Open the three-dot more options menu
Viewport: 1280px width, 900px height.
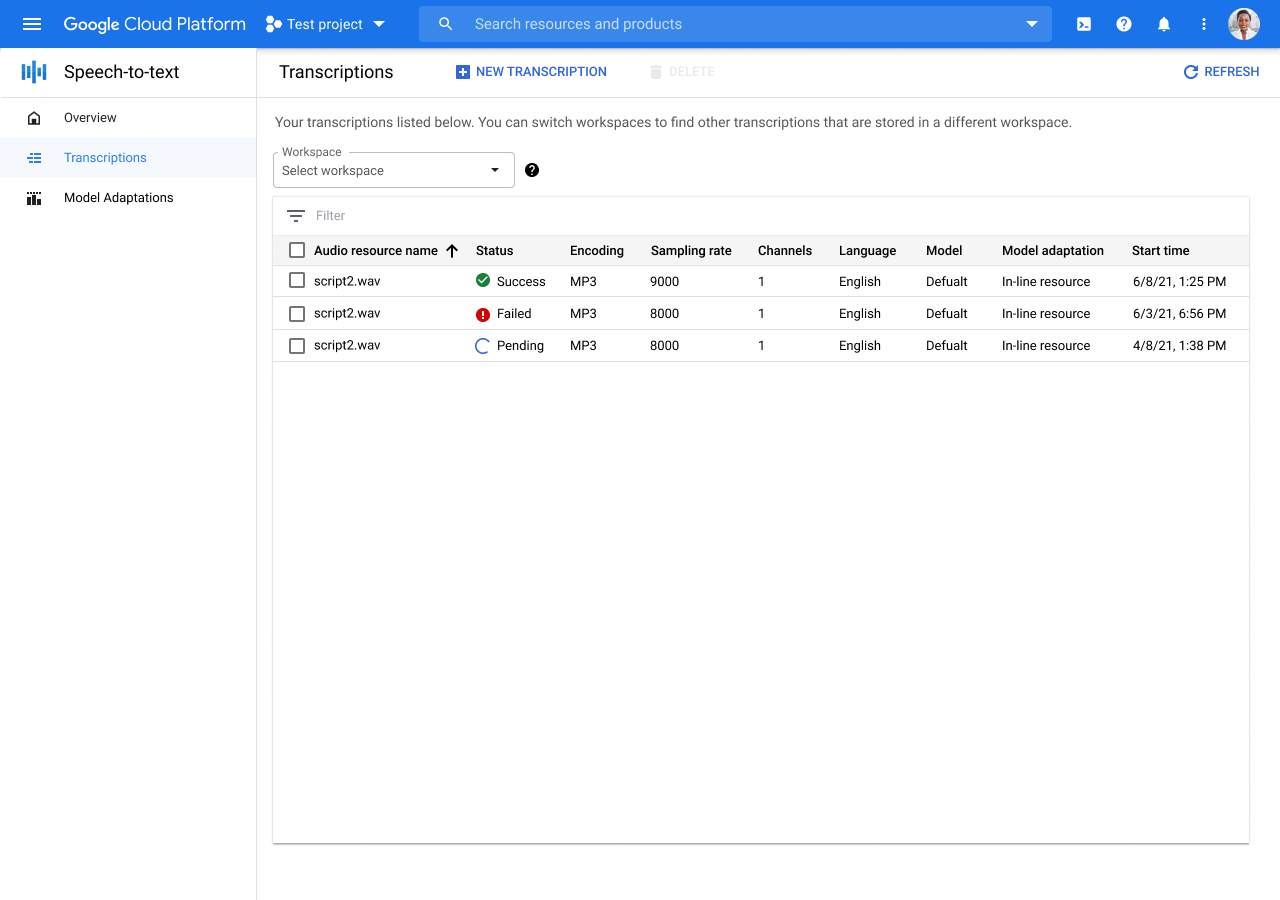[1204, 24]
